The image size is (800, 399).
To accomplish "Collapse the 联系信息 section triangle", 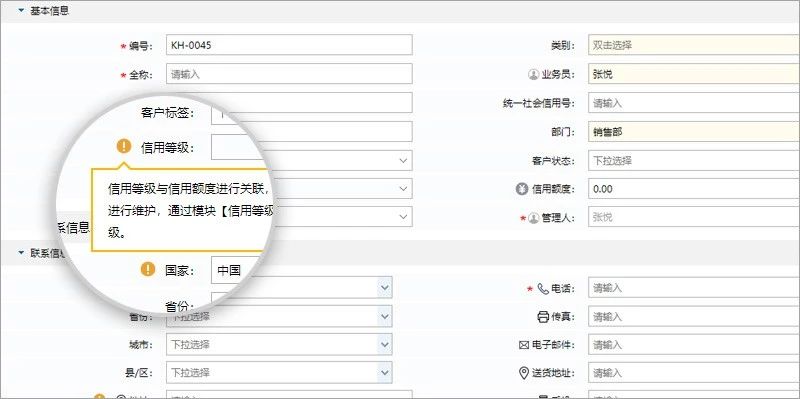I will 21,253.
